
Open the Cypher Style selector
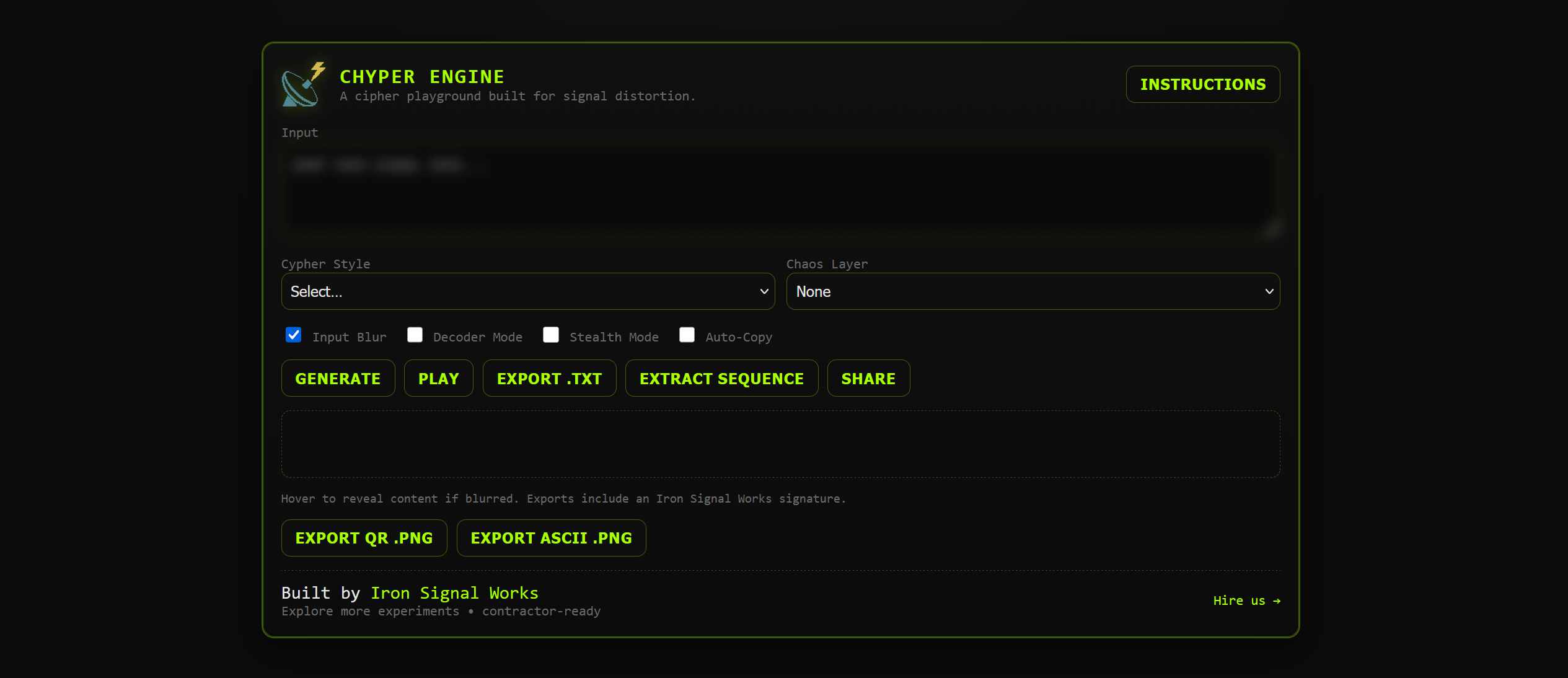[x=527, y=291]
